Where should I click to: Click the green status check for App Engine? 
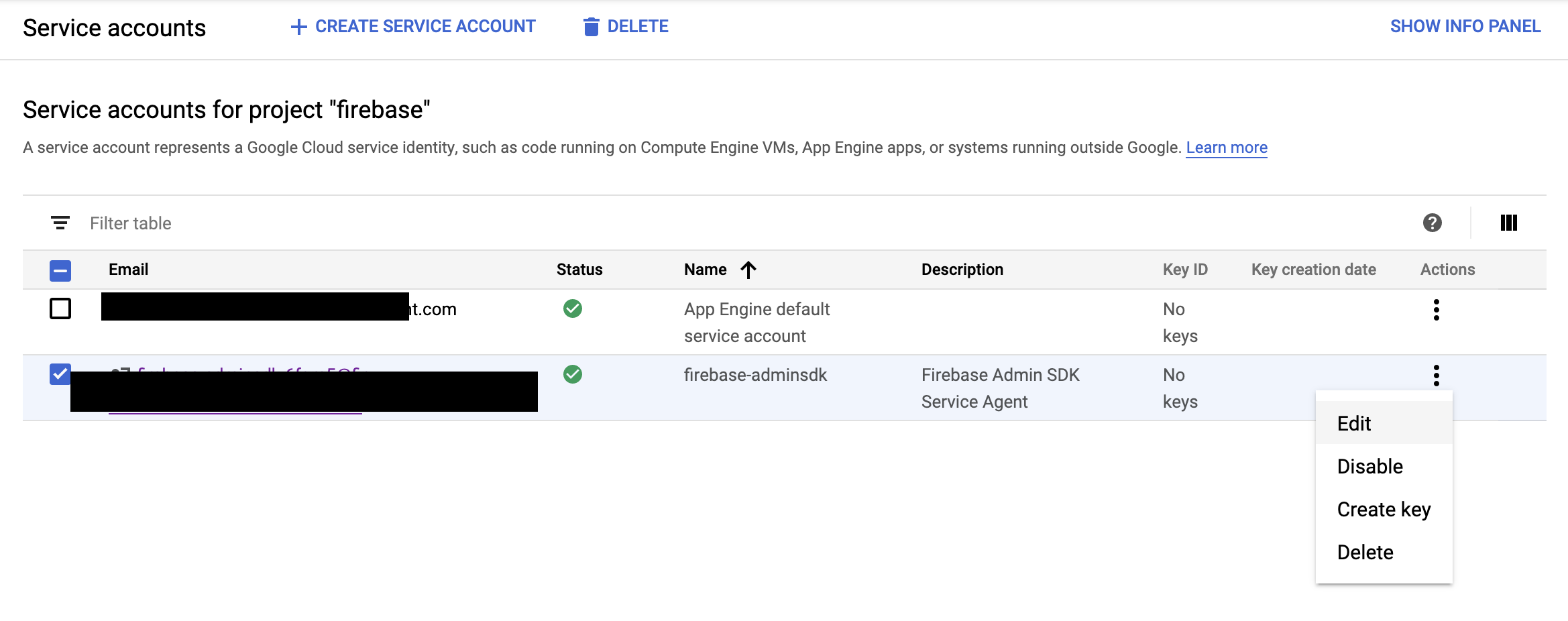click(x=573, y=308)
